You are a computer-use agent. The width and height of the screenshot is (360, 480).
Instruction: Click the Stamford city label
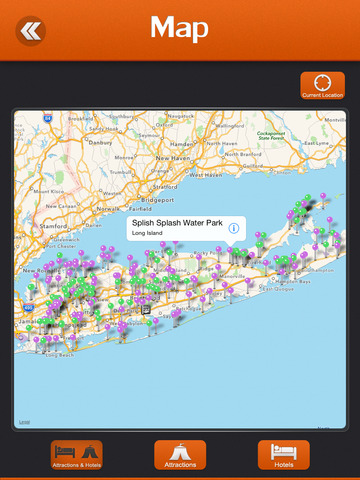53,226
